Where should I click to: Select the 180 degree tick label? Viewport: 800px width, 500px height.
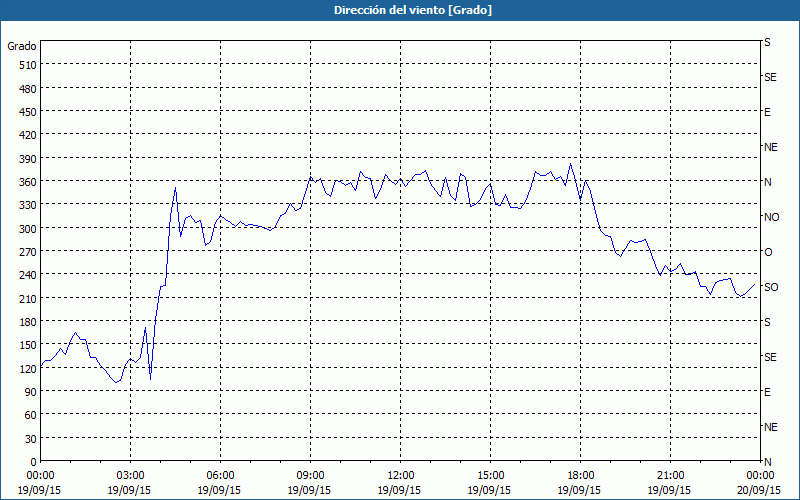[28, 322]
